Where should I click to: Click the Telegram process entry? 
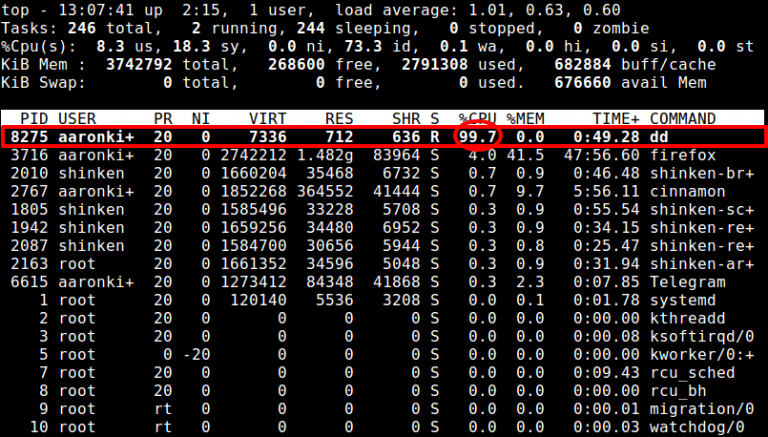click(687, 282)
